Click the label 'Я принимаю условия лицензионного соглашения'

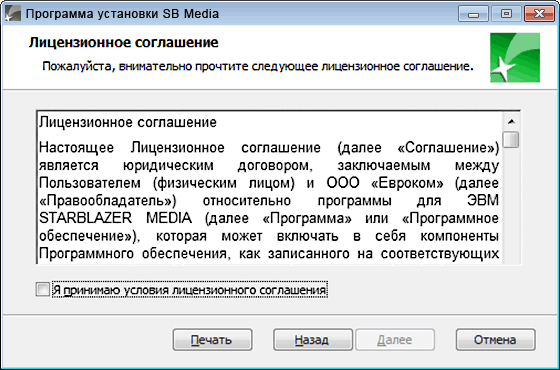[x=189, y=290]
